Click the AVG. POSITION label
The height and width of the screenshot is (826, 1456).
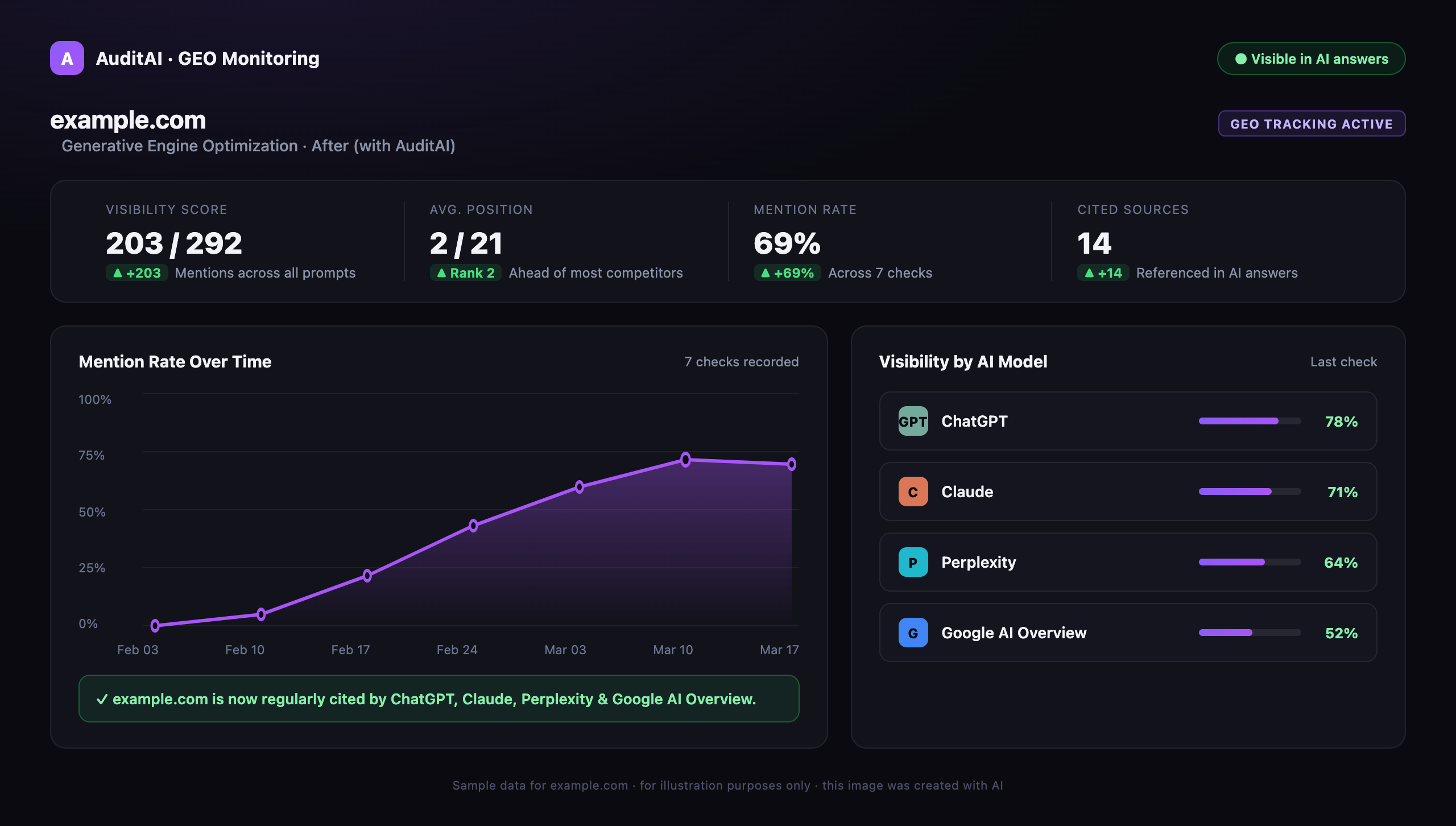tap(481, 209)
